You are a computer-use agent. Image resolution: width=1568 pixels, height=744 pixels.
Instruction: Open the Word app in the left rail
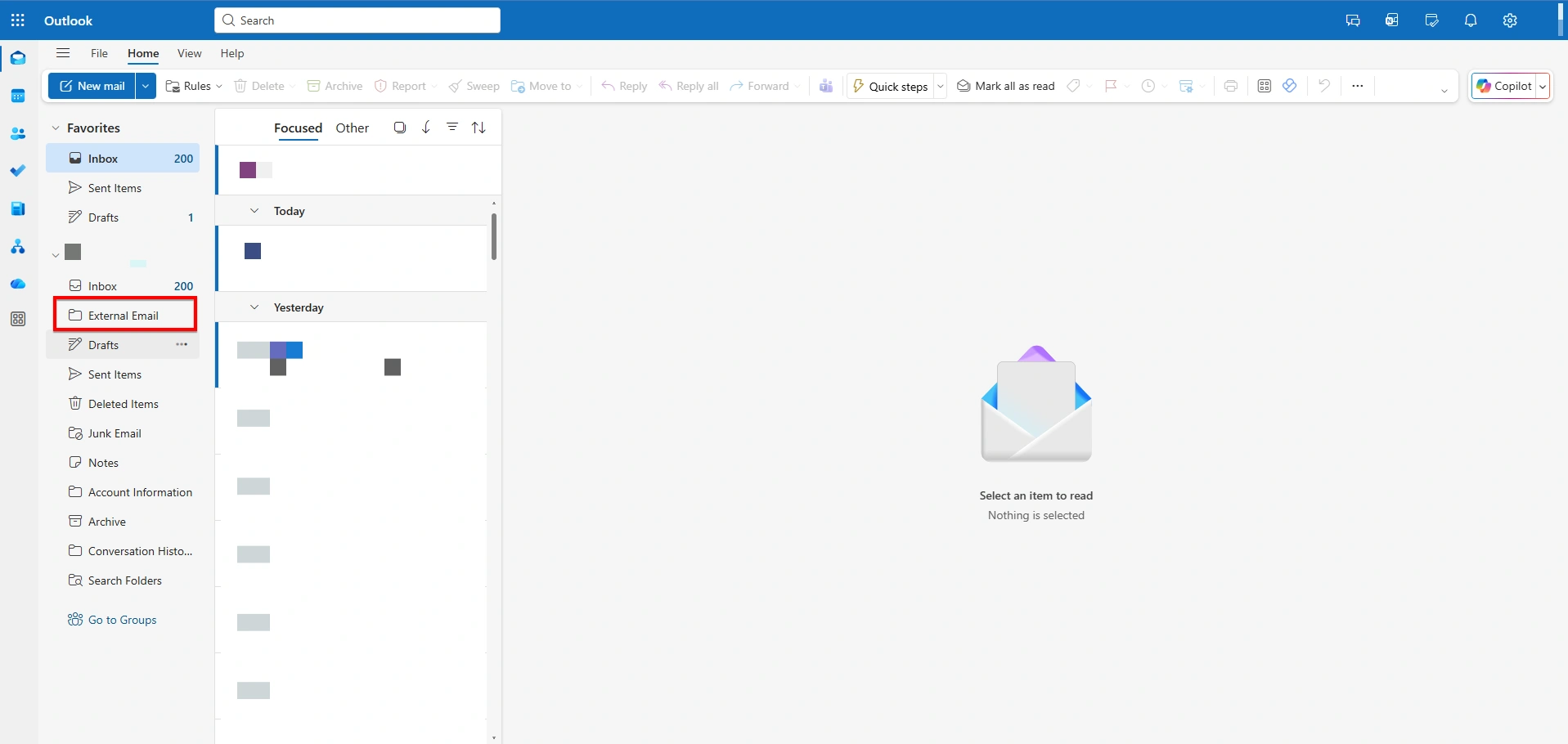pyautogui.click(x=18, y=208)
